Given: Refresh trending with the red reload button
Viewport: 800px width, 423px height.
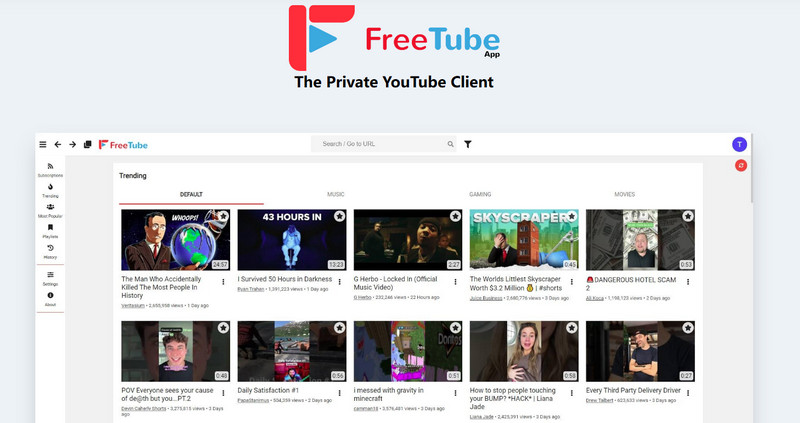Looking at the screenshot, I should point(741,165).
